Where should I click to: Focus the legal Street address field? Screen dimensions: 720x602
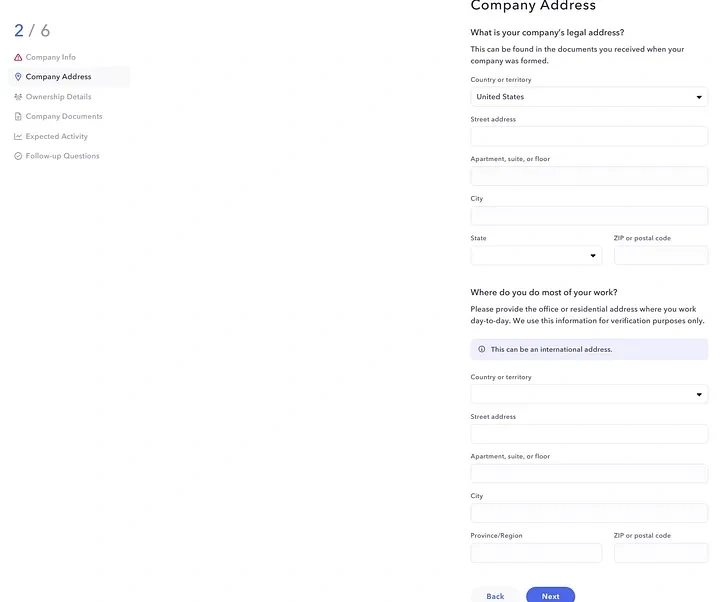click(589, 136)
